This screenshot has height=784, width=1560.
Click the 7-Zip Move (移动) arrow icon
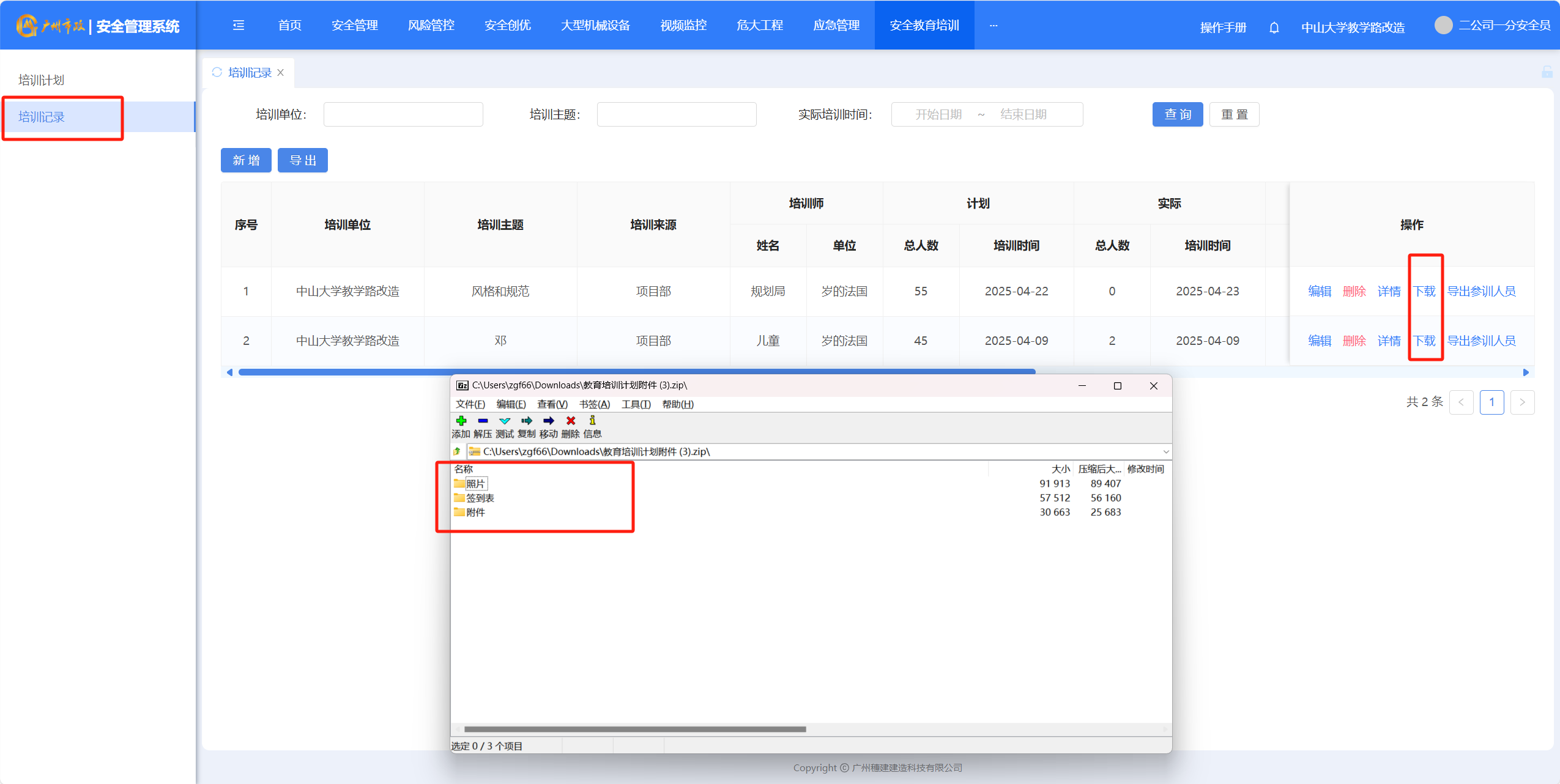click(x=548, y=421)
